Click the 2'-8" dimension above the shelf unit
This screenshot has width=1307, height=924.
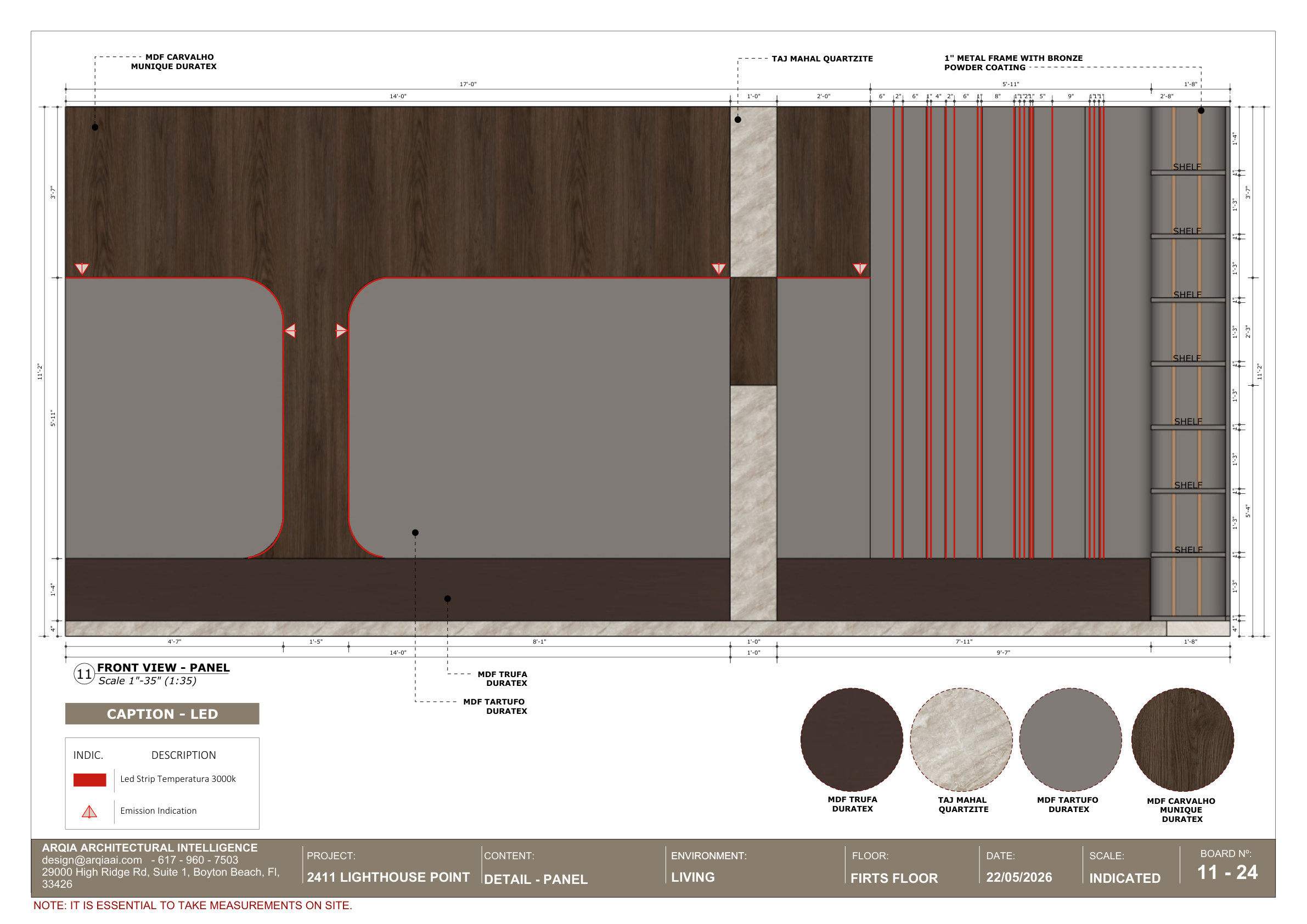[1167, 96]
